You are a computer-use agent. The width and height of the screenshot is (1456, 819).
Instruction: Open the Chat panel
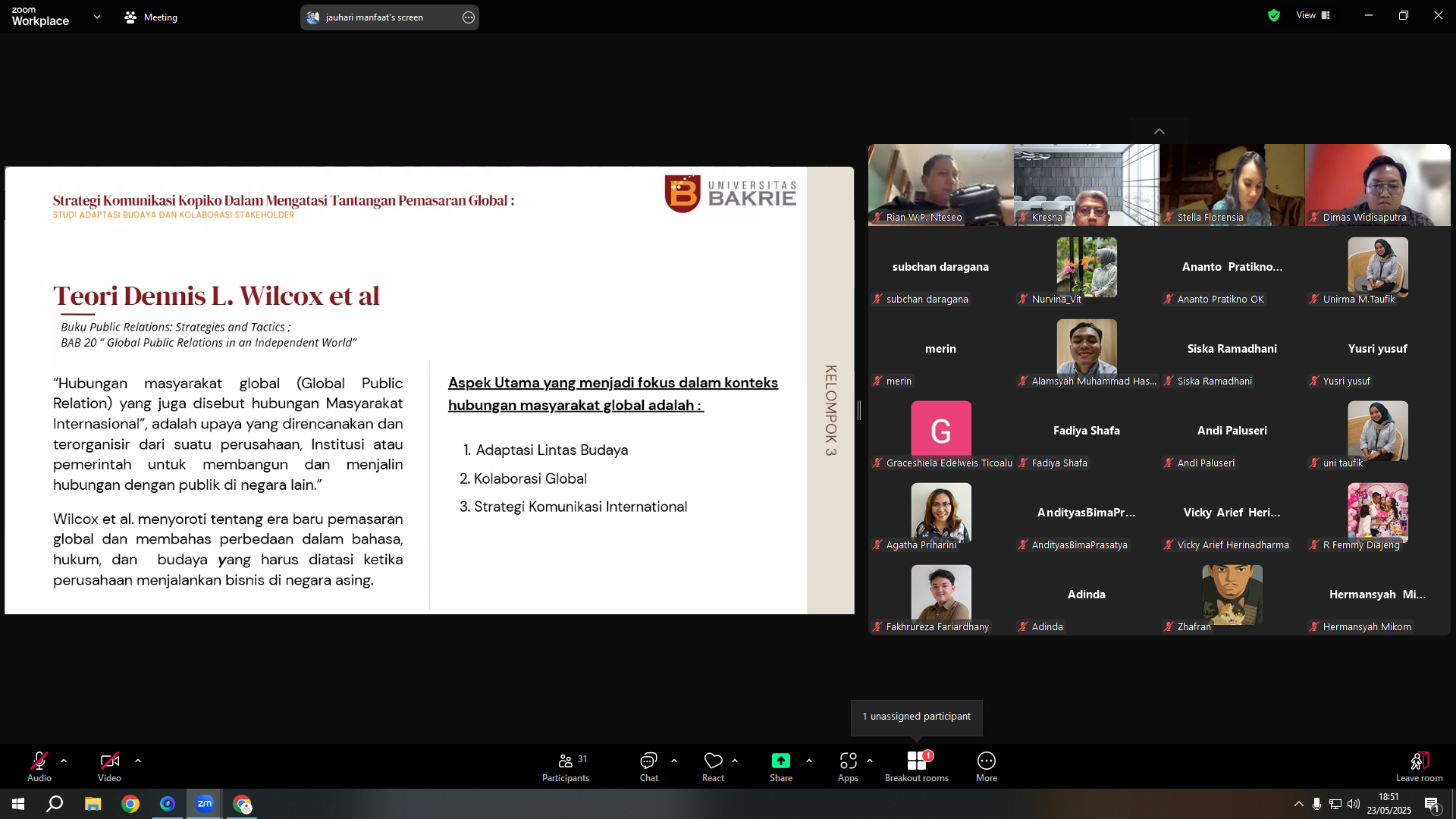(649, 766)
